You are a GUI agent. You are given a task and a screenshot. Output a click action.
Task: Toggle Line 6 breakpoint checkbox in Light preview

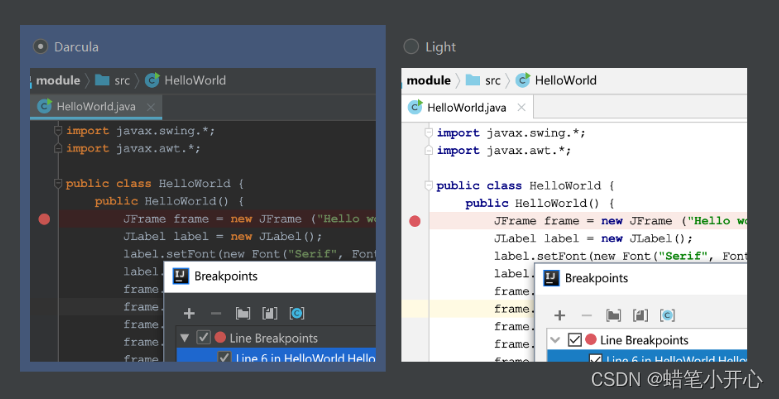tap(595, 358)
